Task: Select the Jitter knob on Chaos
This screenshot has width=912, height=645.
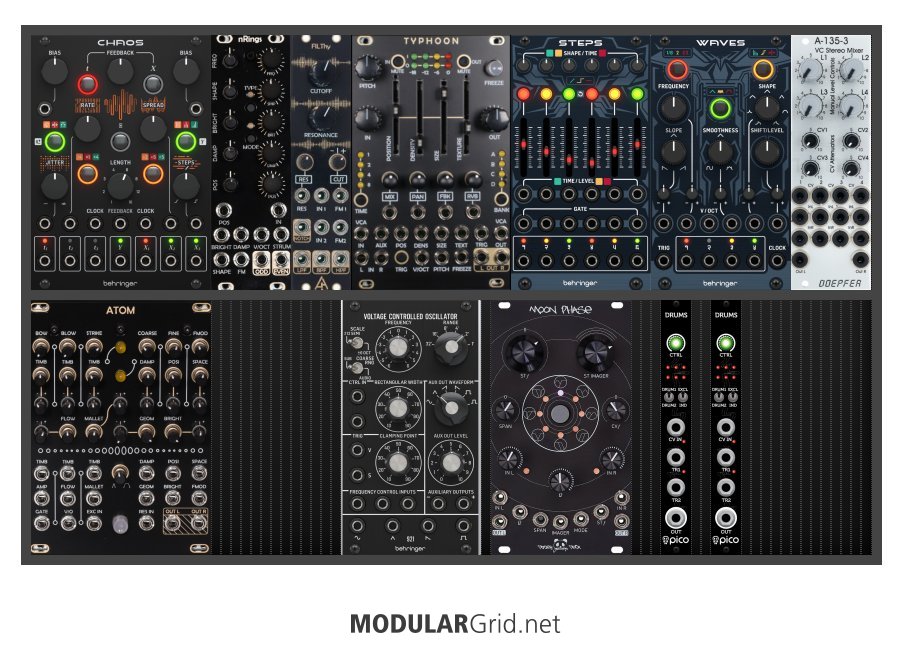Action: pos(54,186)
